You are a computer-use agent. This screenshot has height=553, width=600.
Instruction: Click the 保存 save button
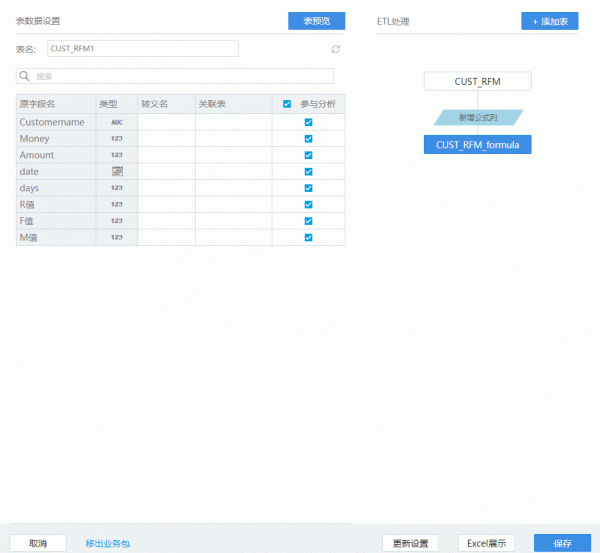point(562,543)
